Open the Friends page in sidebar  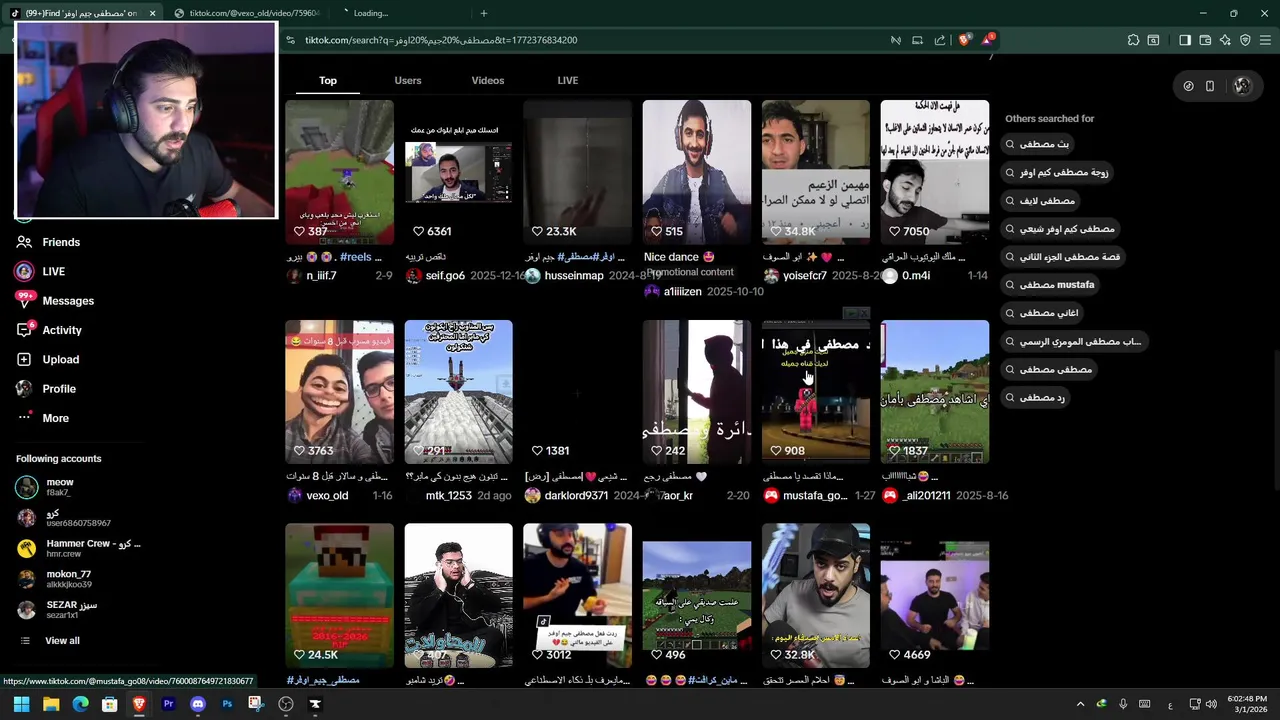(48, 242)
